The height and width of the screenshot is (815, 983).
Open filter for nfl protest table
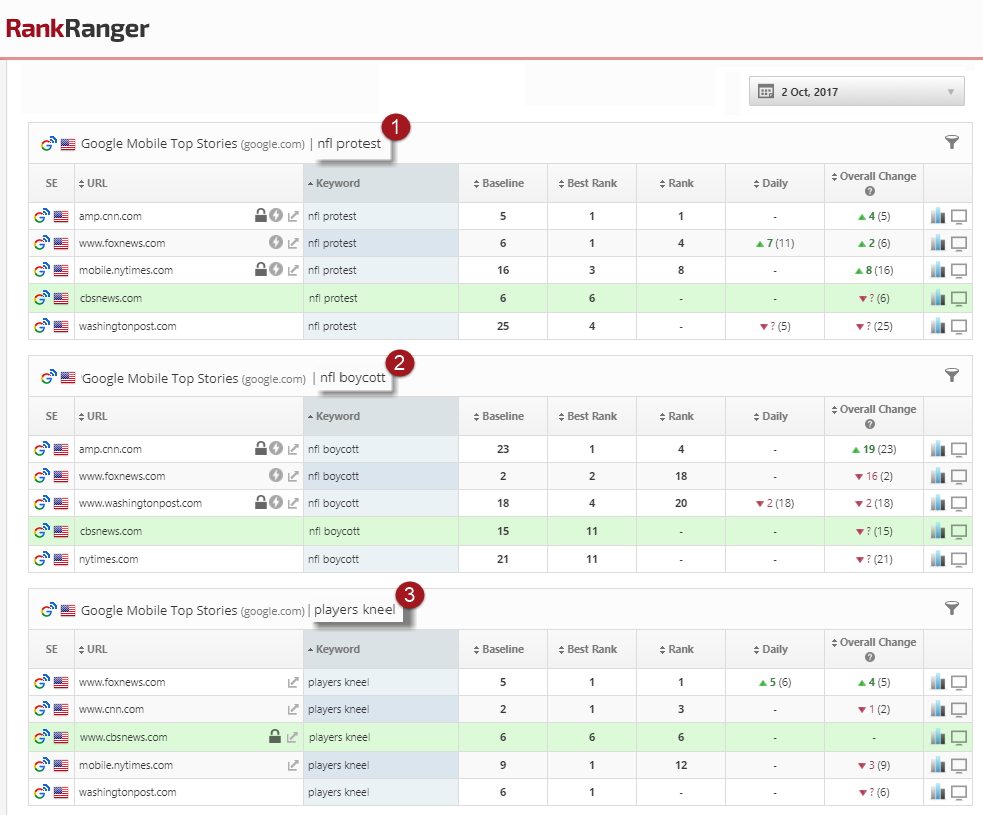pos(951,143)
